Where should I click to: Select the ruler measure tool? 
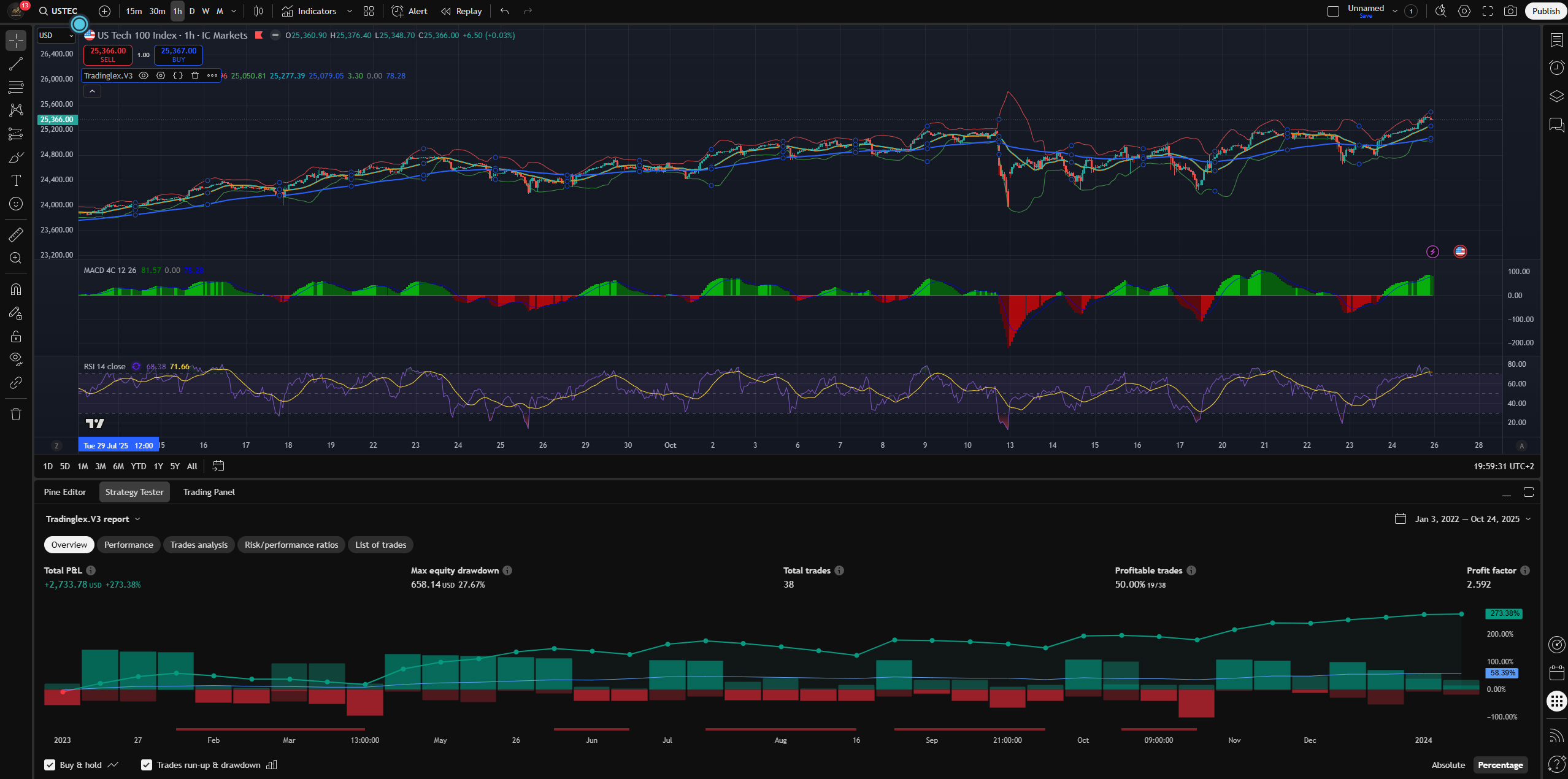16,234
